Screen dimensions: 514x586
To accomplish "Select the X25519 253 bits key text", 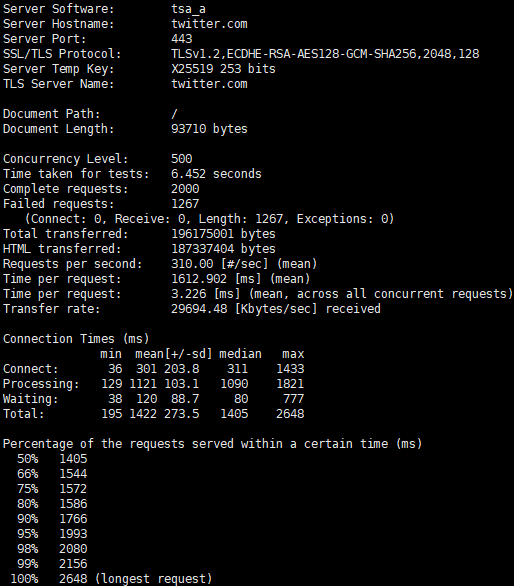I will (224, 69).
